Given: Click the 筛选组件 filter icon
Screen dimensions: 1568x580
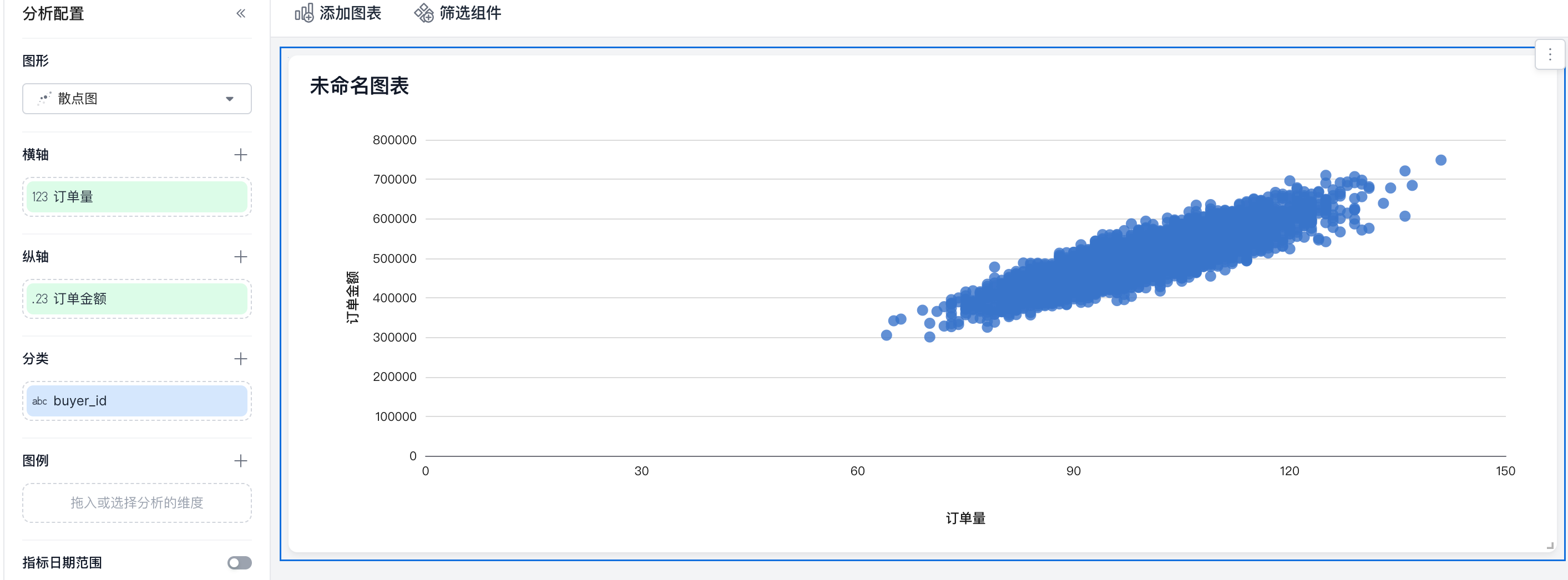Looking at the screenshot, I should pos(424,13).
